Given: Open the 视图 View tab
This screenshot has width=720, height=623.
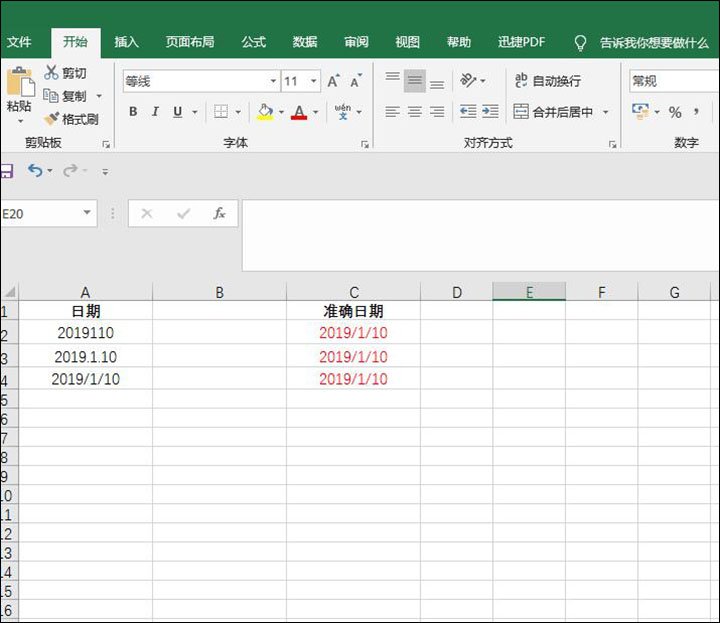Looking at the screenshot, I should click(407, 42).
